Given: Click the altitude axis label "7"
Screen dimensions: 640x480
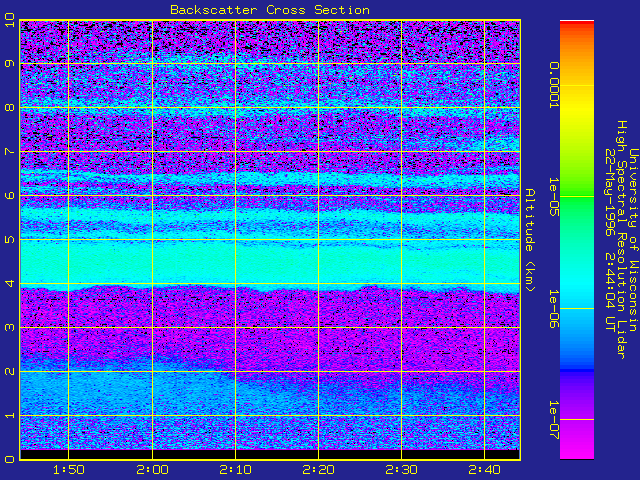Looking at the screenshot, I should click(10, 152).
